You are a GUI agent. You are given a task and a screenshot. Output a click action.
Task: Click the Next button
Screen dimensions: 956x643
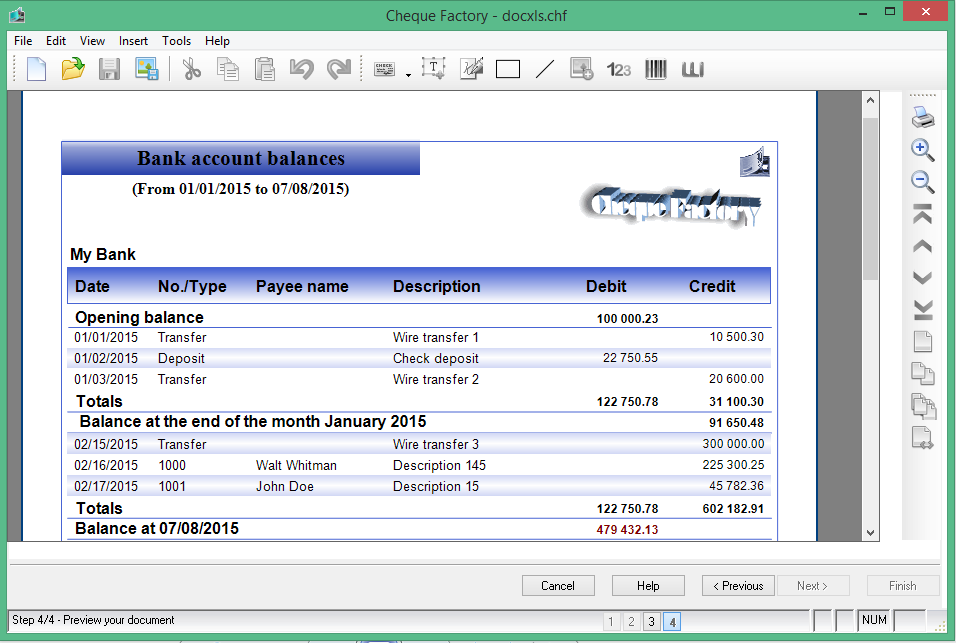point(812,586)
